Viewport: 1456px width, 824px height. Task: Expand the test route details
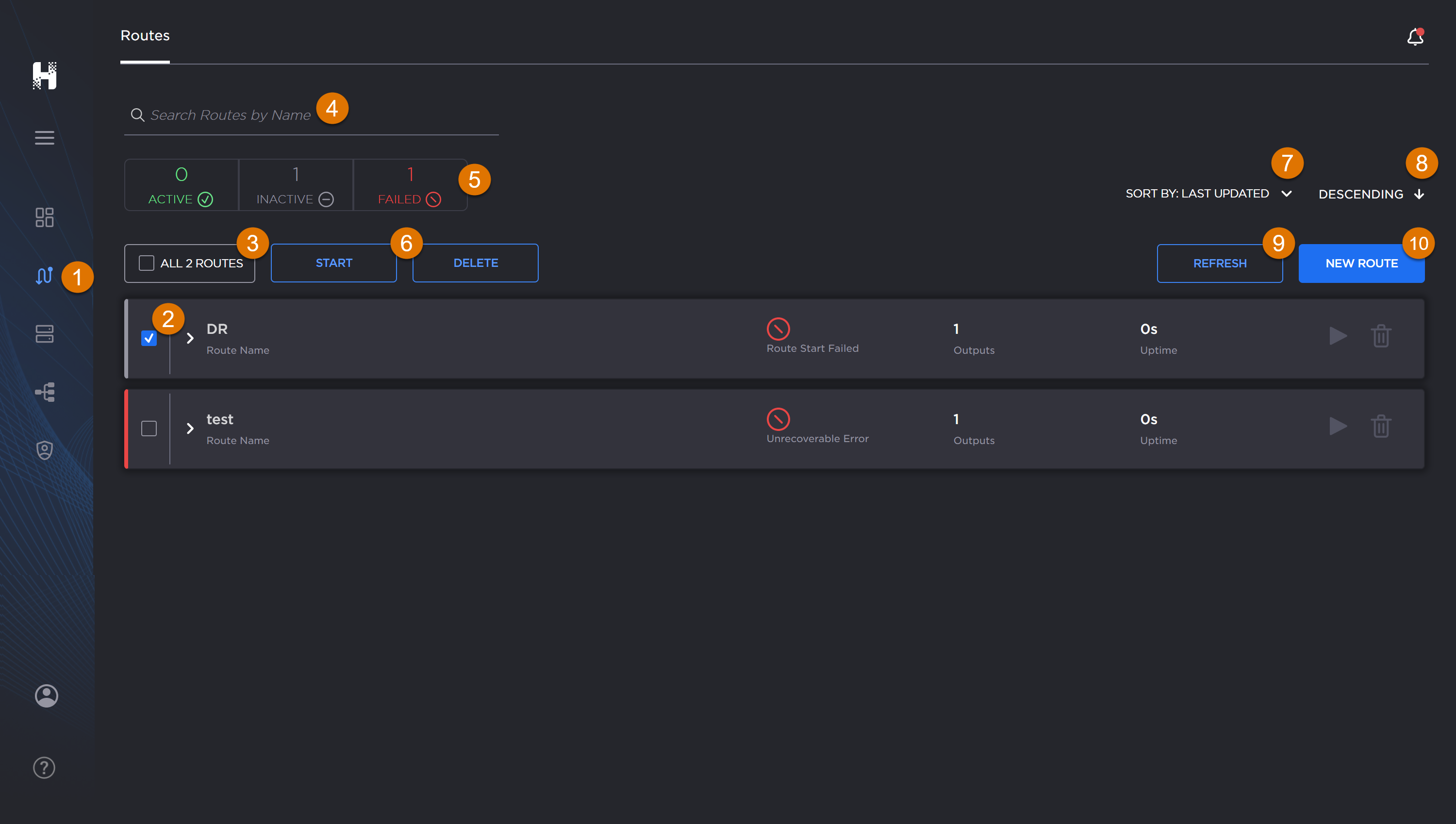tap(190, 428)
